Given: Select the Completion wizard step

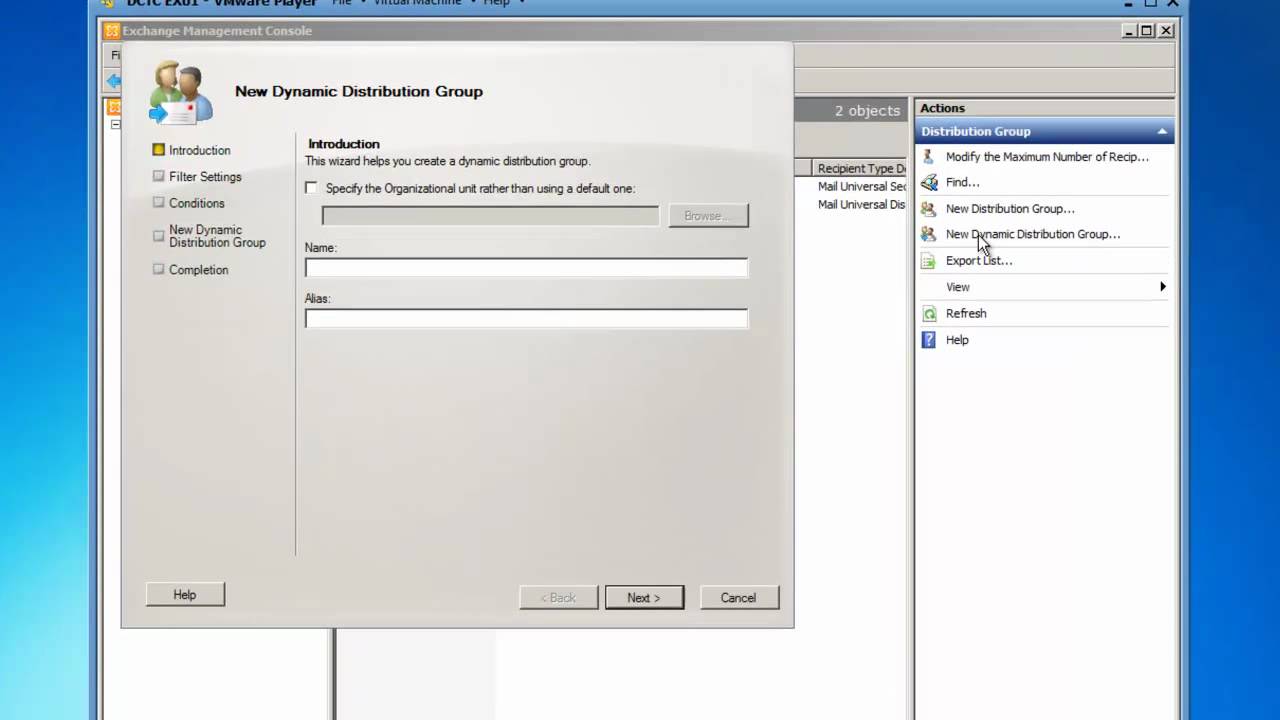Looking at the screenshot, I should click(198, 270).
